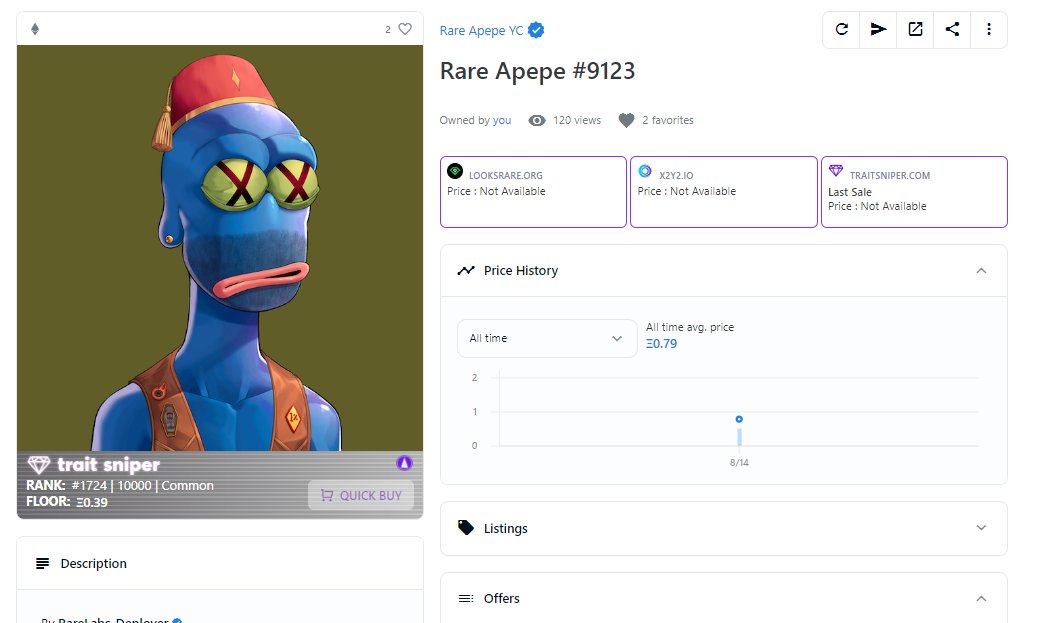Image resolution: width=1040 pixels, height=623 pixels.
Task: Click the Ξ0.79 all time average price
Action: (x=661, y=344)
